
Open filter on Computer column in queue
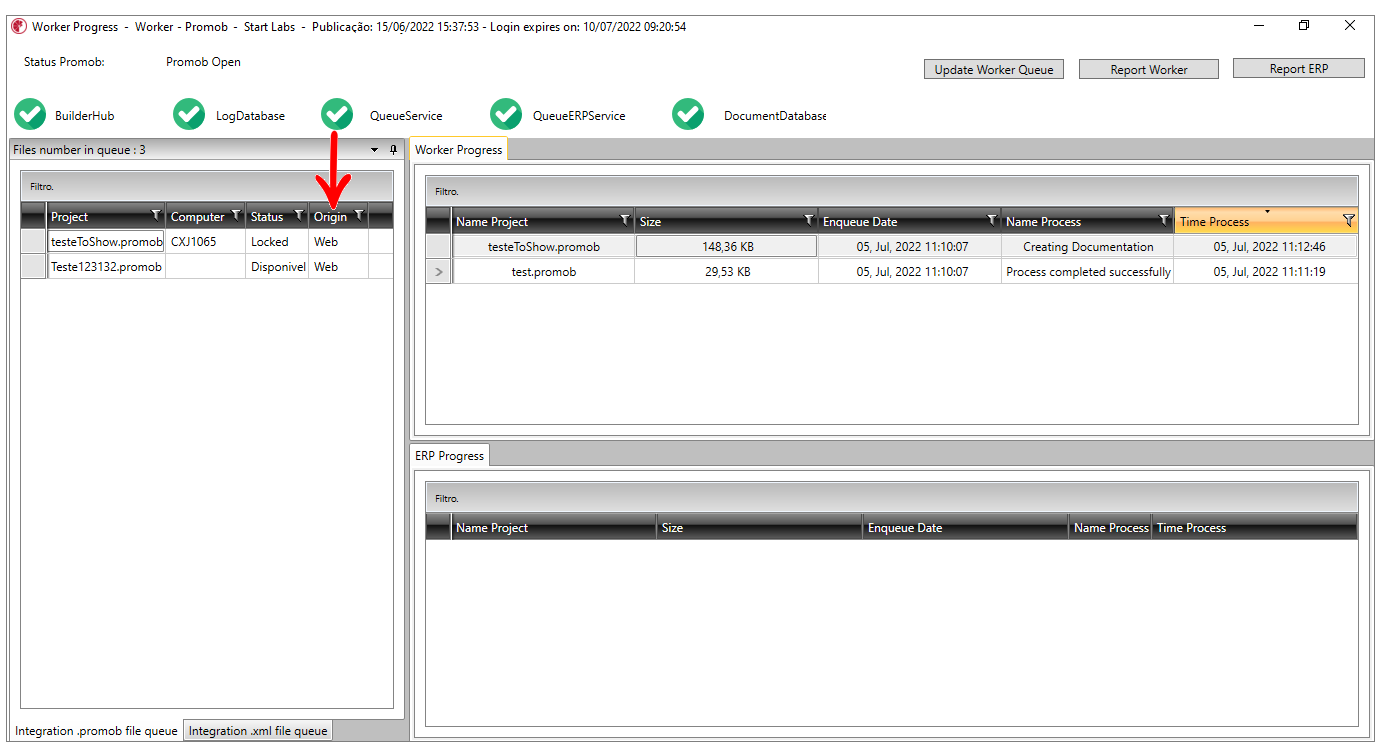(236, 215)
